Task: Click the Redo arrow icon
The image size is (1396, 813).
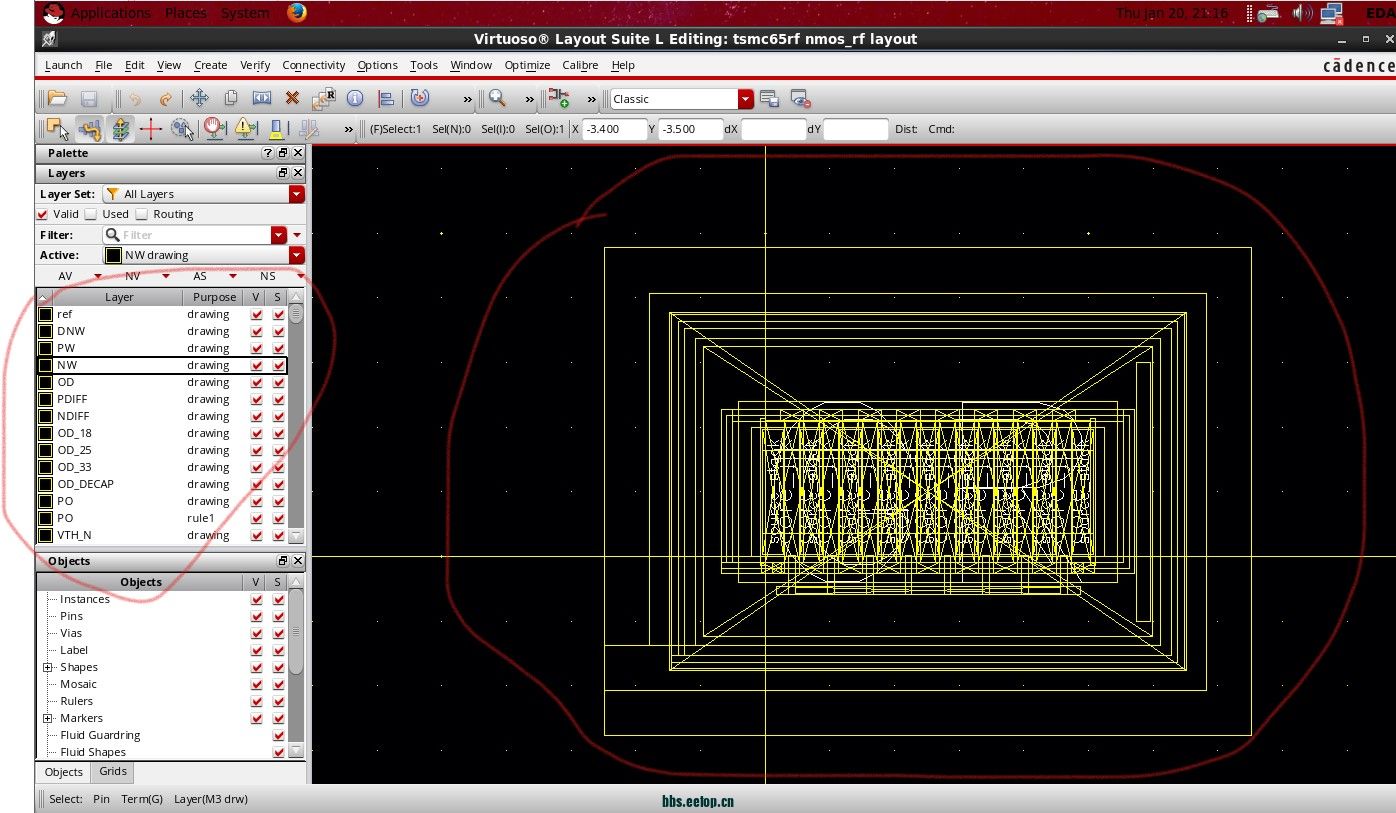Action: (165, 98)
